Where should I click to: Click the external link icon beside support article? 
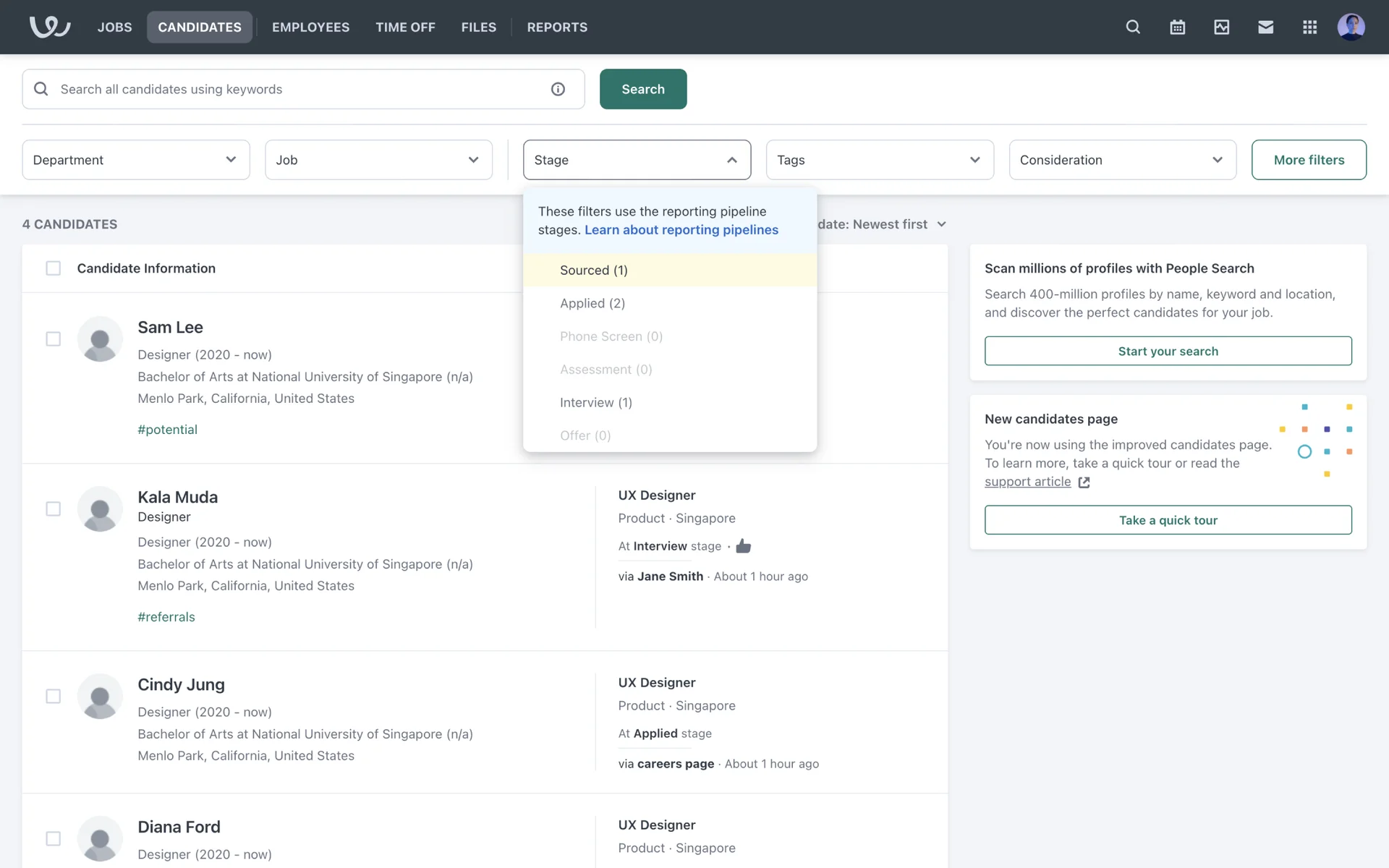[1084, 482]
